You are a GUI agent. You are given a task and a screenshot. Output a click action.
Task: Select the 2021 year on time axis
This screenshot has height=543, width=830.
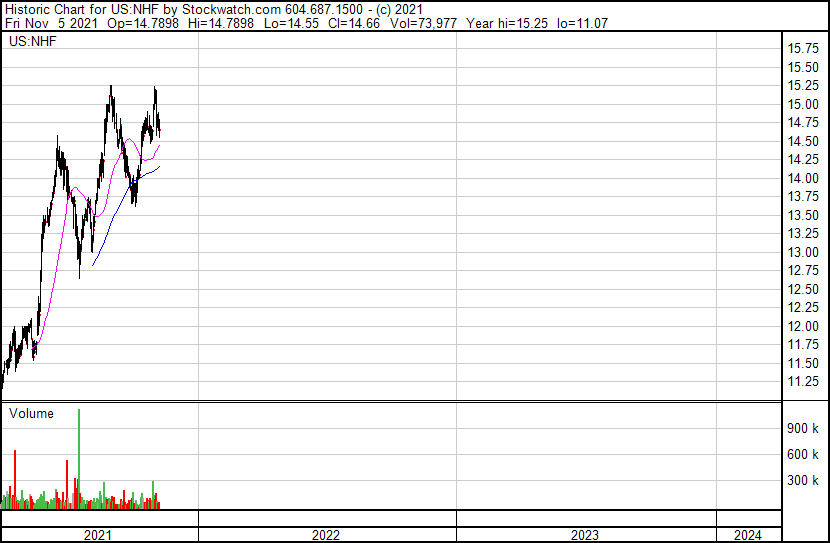(x=98, y=535)
